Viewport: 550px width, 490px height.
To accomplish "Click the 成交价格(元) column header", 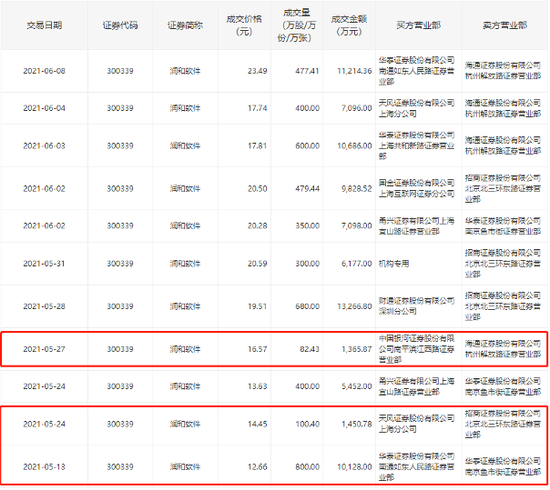I will 244,25.
